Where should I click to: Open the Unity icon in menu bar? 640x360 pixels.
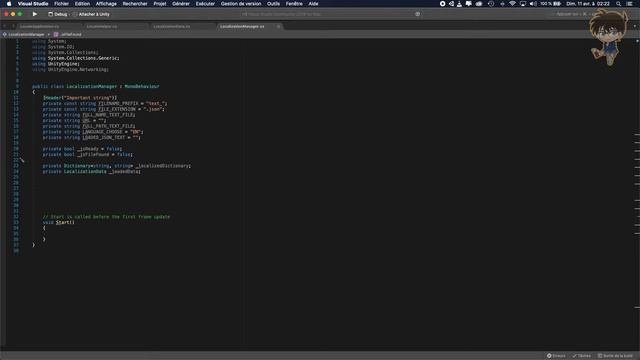(451, 4)
